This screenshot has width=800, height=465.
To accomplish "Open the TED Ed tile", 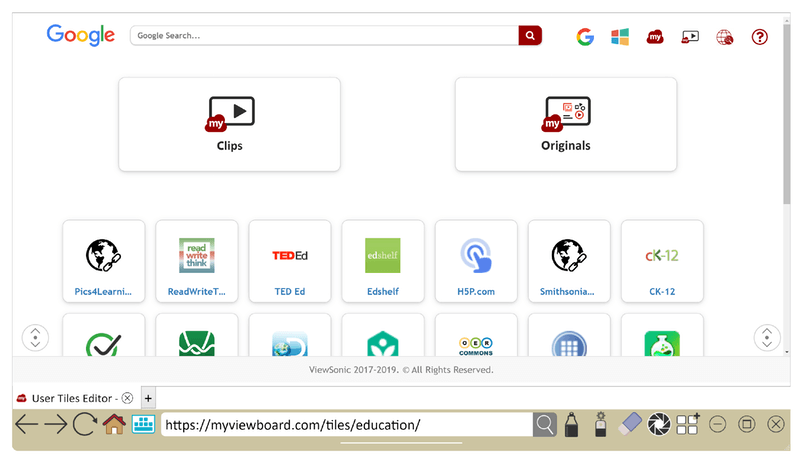I will [x=290, y=261].
